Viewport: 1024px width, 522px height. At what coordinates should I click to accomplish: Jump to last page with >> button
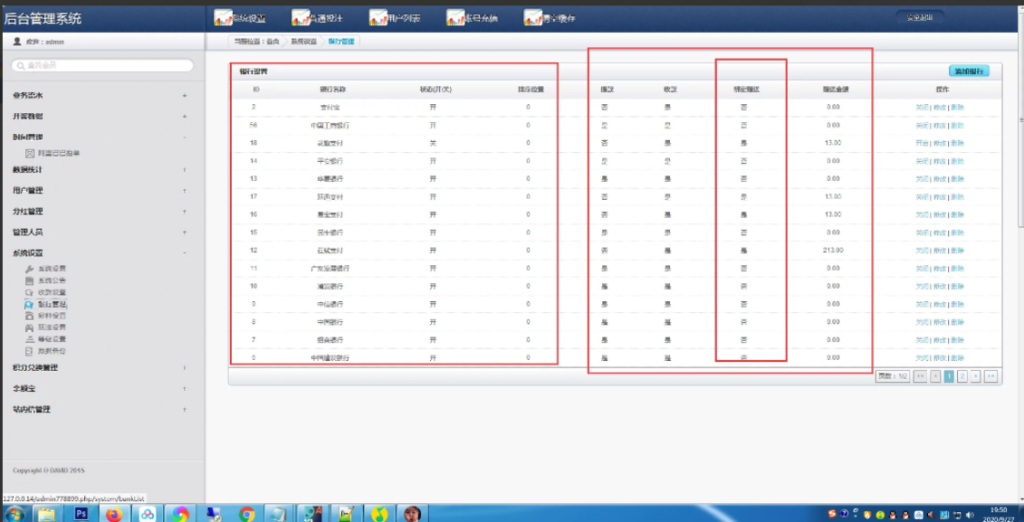click(990, 376)
